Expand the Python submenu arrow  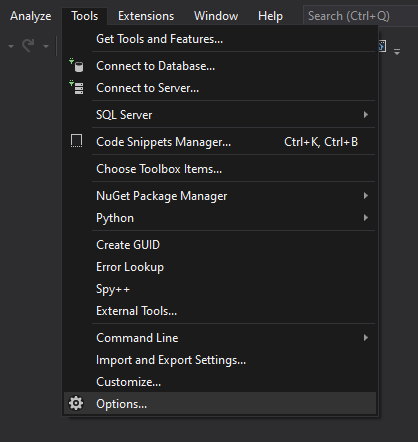click(x=366, y=218)
